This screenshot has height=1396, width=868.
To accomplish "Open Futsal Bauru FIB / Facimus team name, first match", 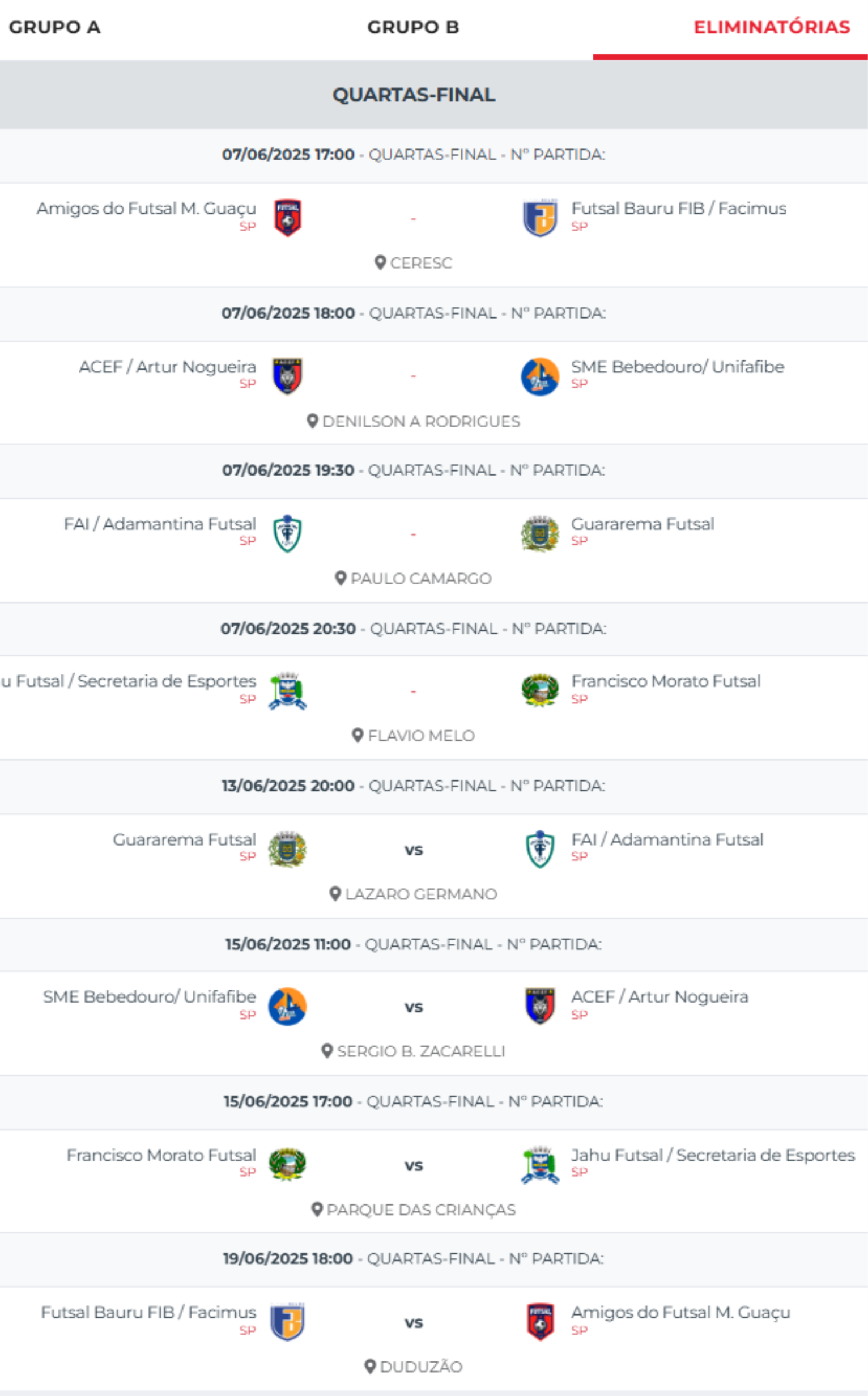I will coord(679,209).
